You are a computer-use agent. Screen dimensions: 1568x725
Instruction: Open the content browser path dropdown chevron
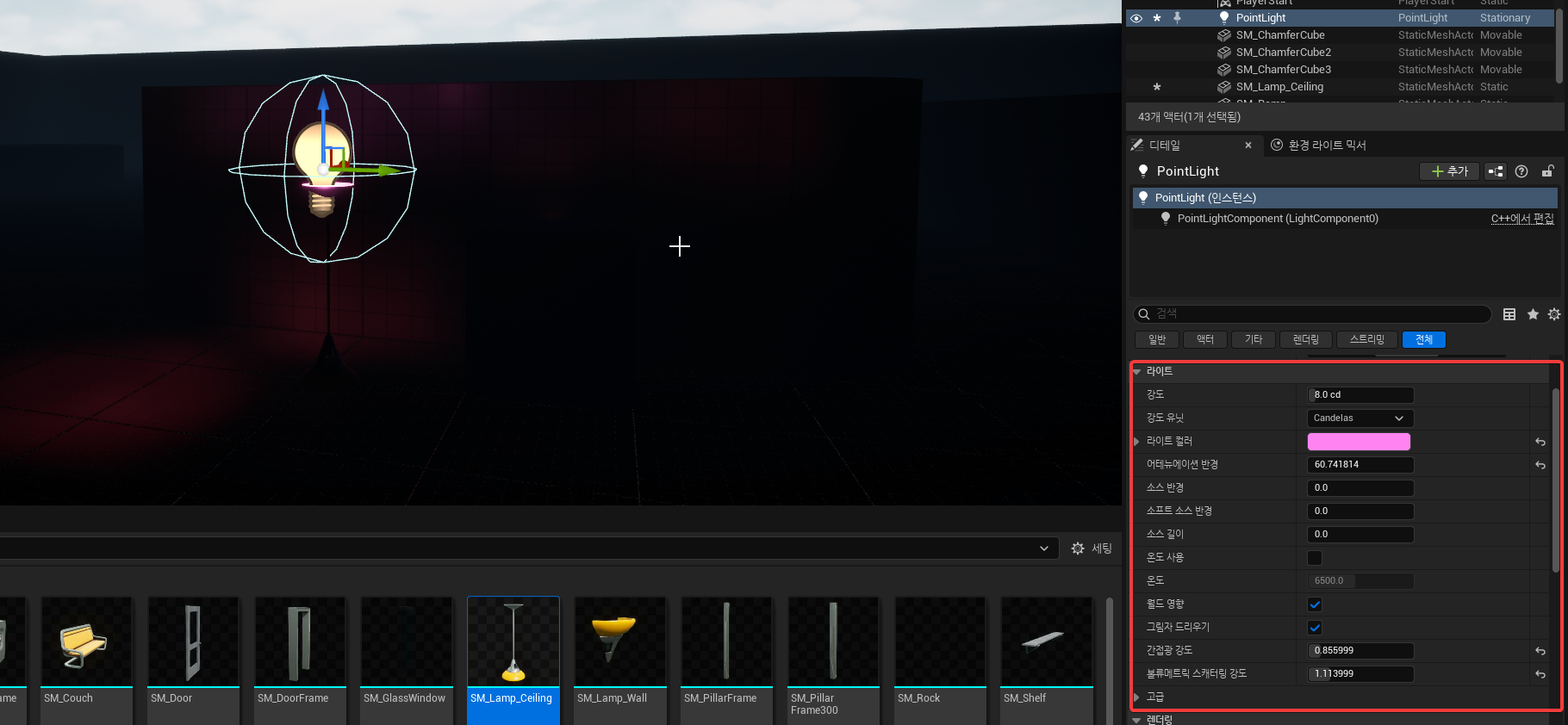tap(1044, 548)
